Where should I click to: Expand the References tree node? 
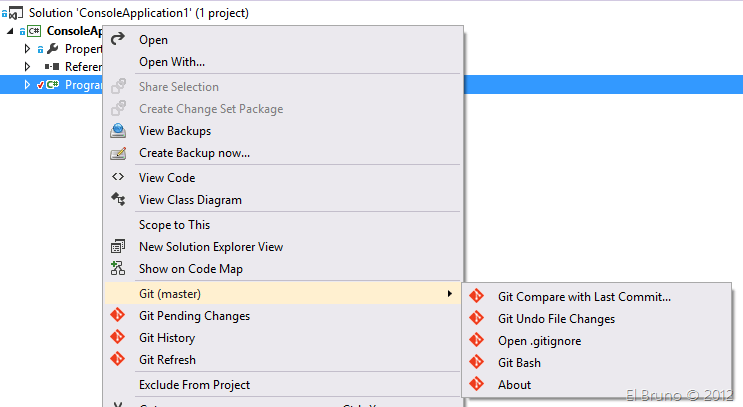point(28,67)
